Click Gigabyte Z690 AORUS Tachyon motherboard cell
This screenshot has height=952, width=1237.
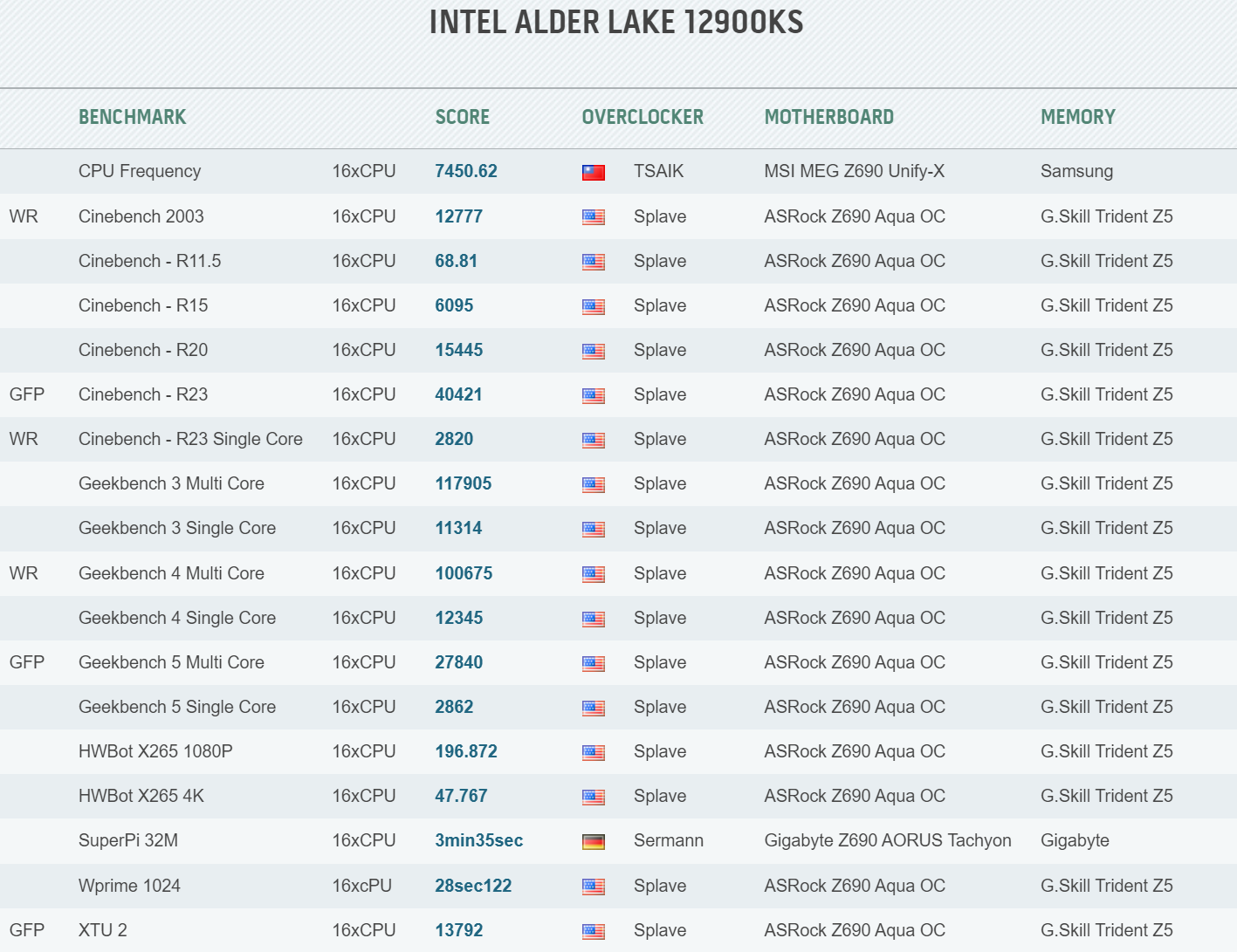pyautogui.click(x=888, y=840)
